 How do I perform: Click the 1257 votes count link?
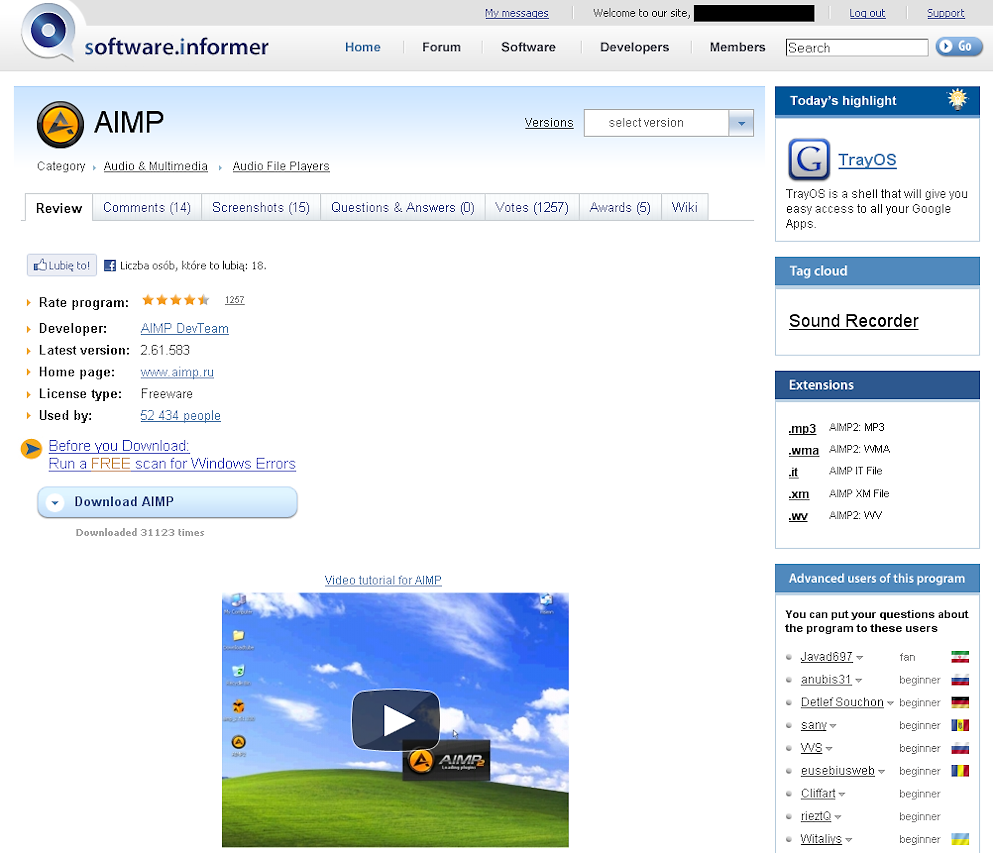pyautogui.click(x=234, y=300)
